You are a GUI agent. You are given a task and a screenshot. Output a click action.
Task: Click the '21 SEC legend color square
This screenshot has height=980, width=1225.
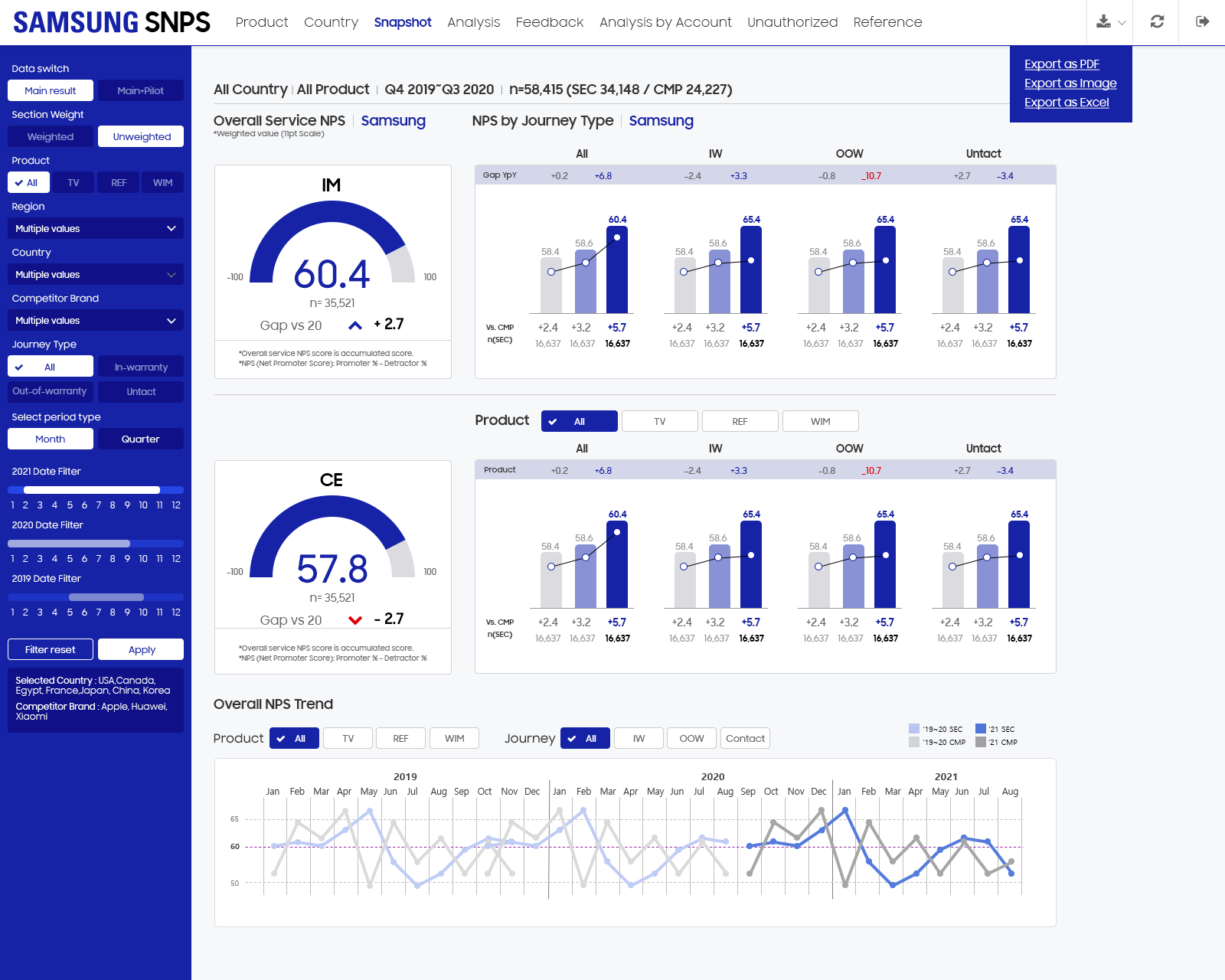tap(980, 729)
